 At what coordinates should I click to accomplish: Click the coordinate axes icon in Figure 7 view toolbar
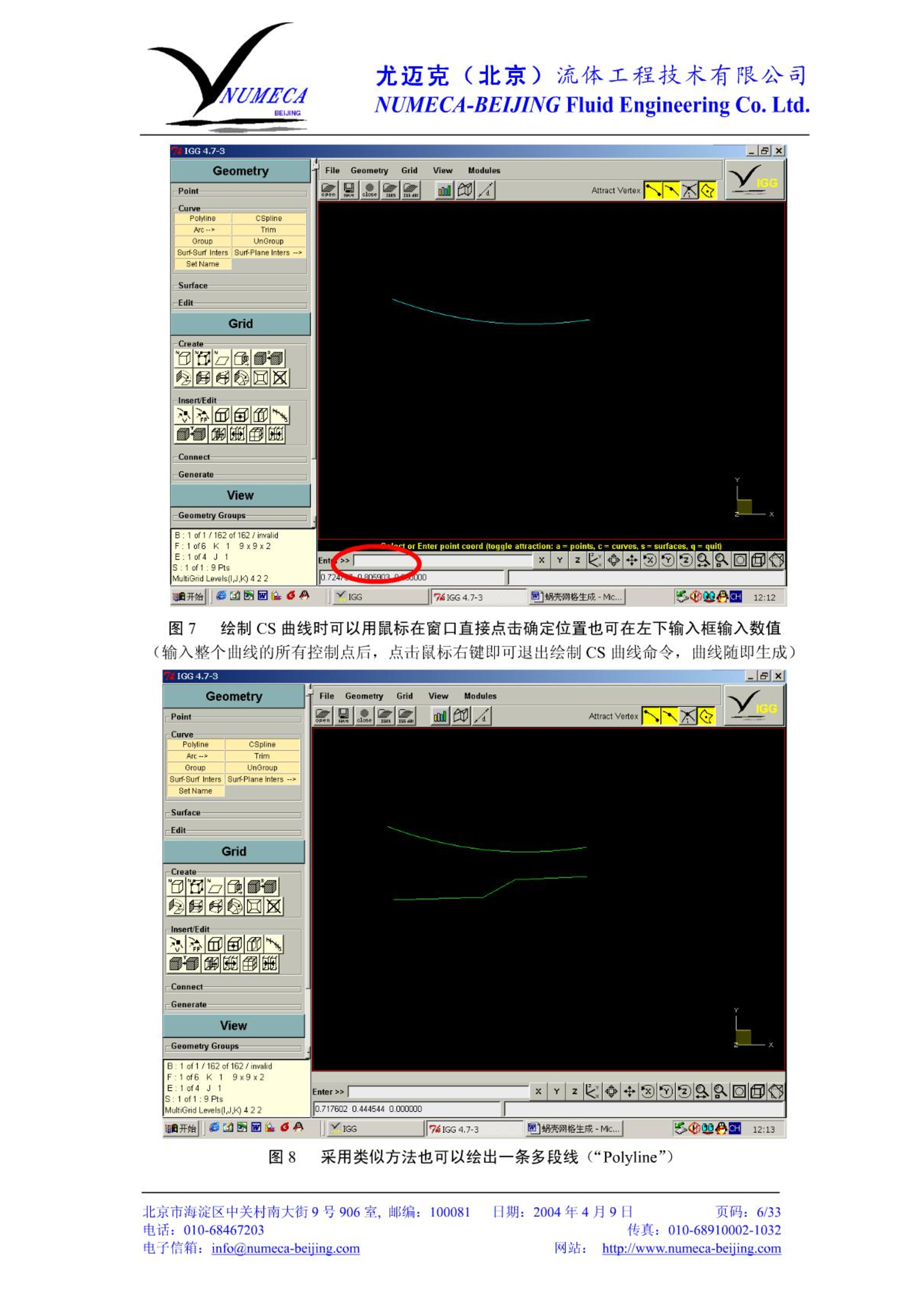(x=595, y=560)
